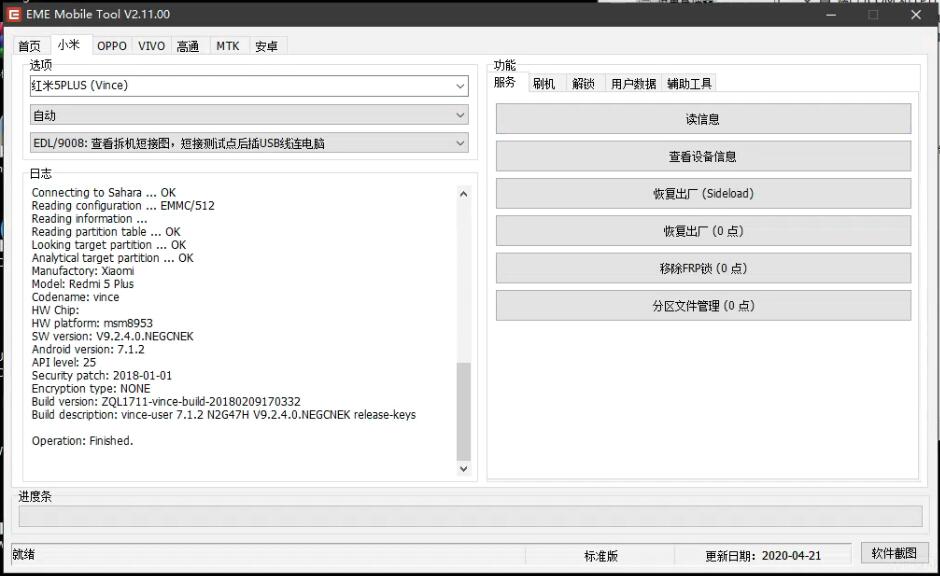The image size is (940, 576).
Task: Switch to the 安卓 tab
Action: [267, 46]
